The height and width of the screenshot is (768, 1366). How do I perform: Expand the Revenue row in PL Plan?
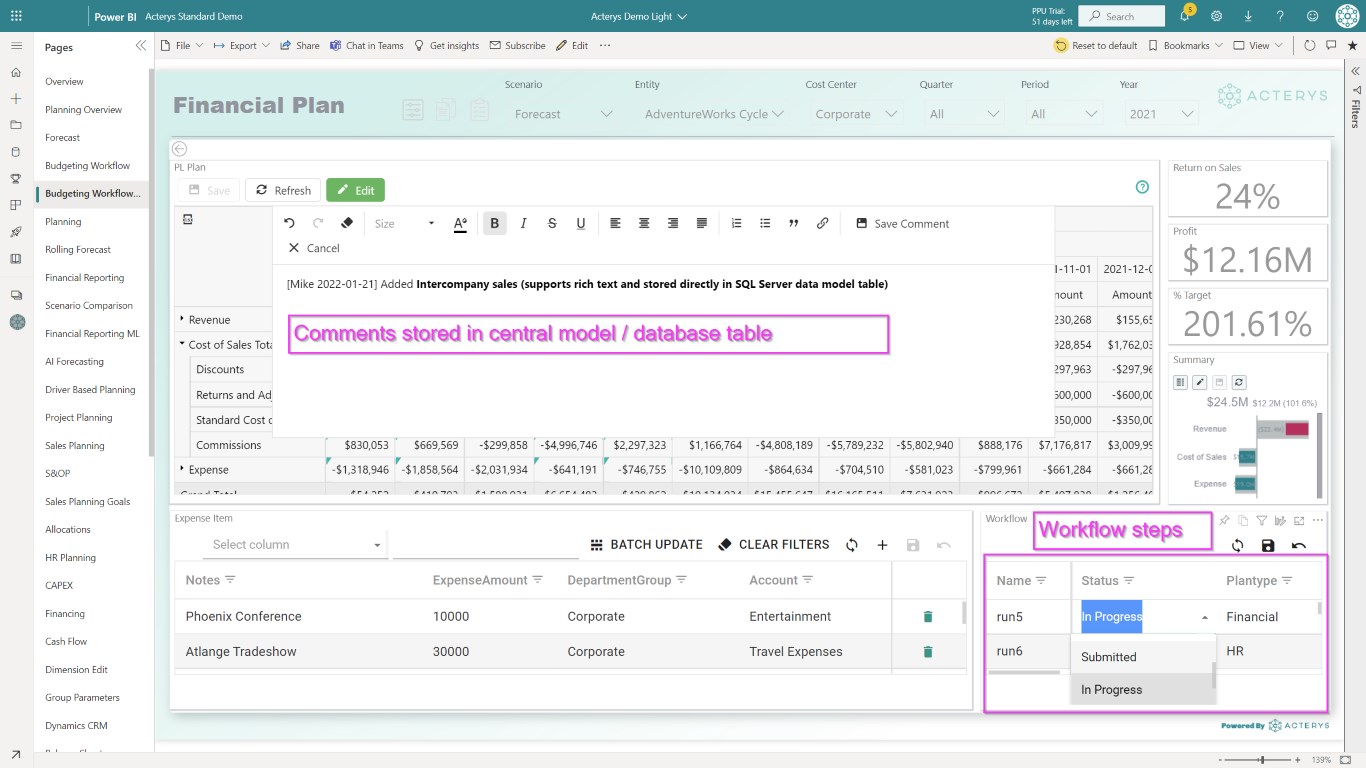[182, 319]
